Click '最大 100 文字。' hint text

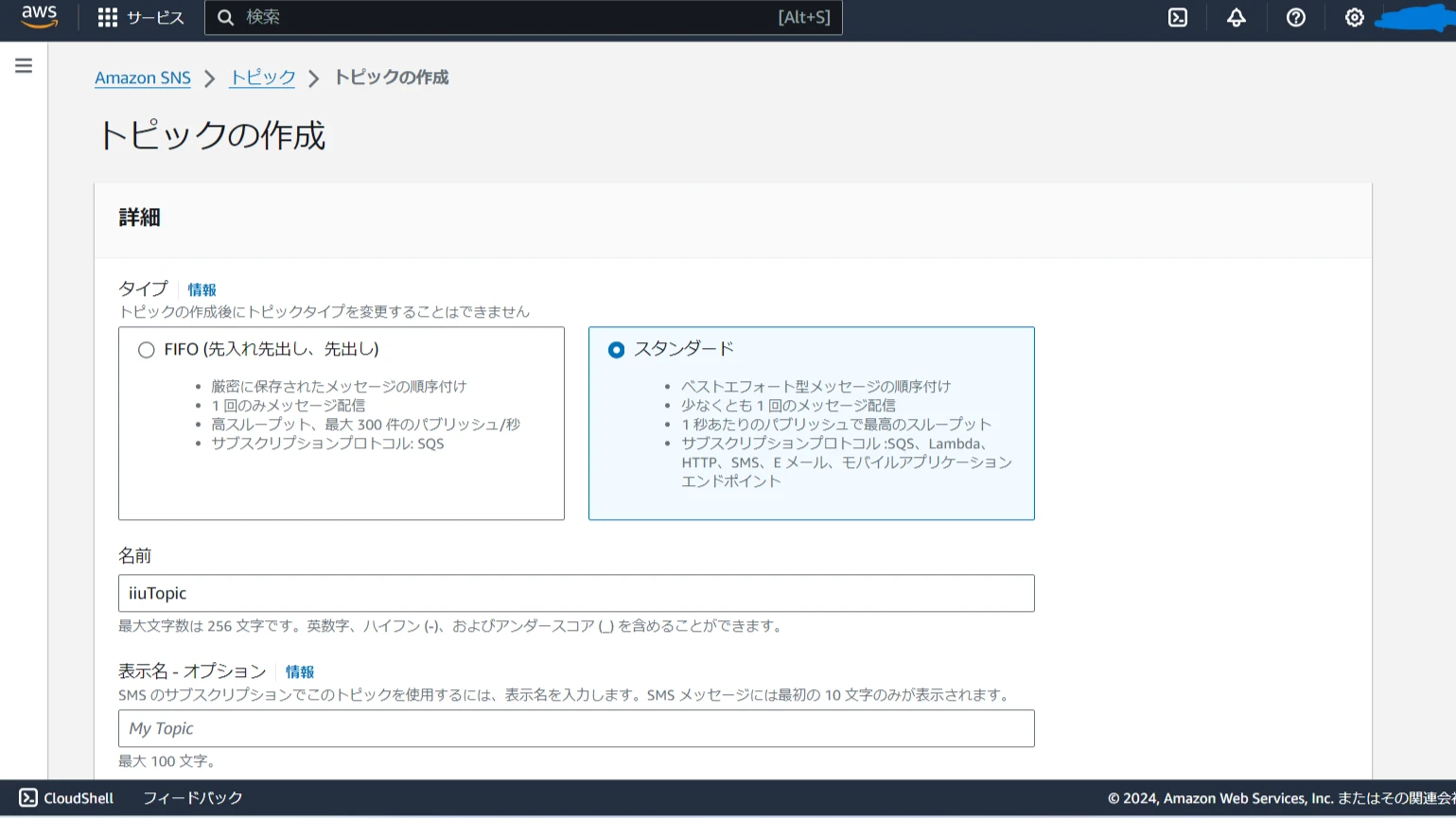click(x=167, y=761)
